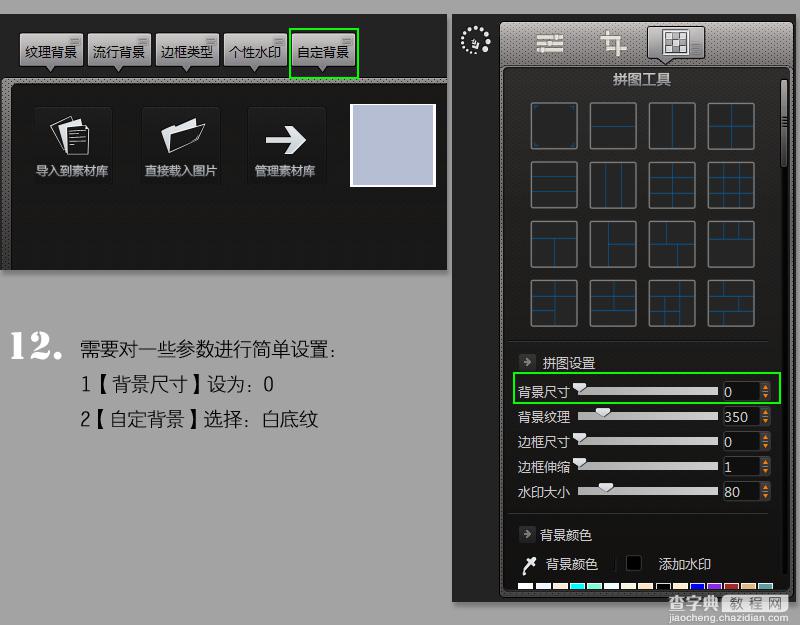Viewport: 800px width, 625px height.
Task: Click the 背景尺寸 slider track
Action: [x=647, y=391]
